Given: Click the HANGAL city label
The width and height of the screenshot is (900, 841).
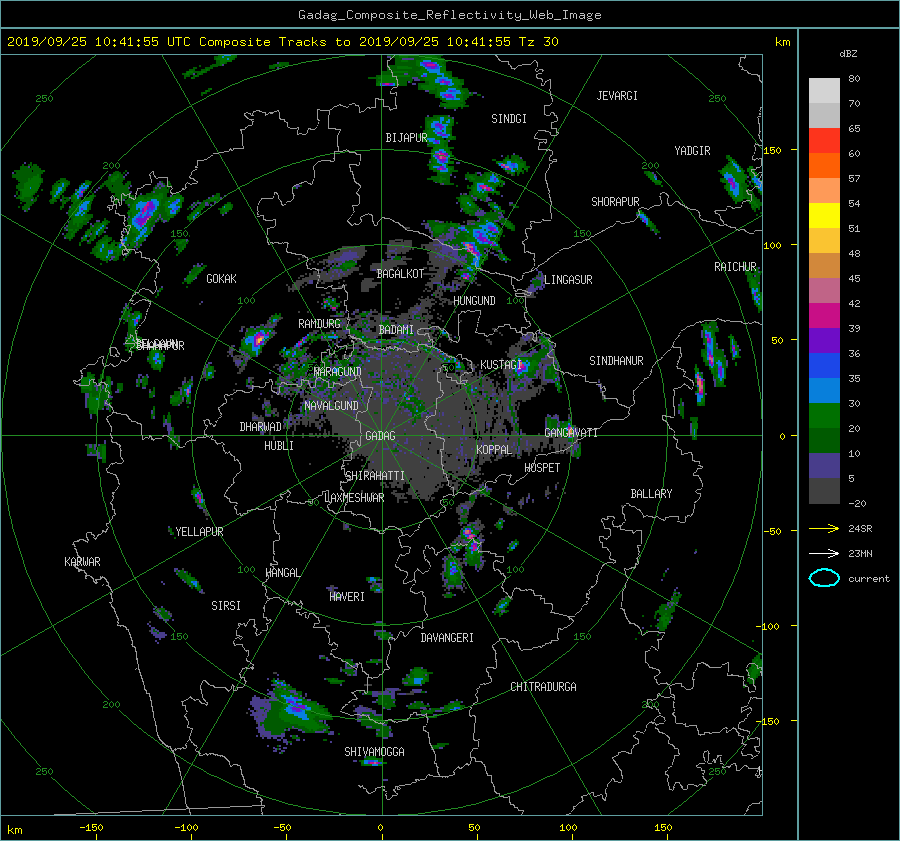Looking at the screenshot, I should pos(282,572).
